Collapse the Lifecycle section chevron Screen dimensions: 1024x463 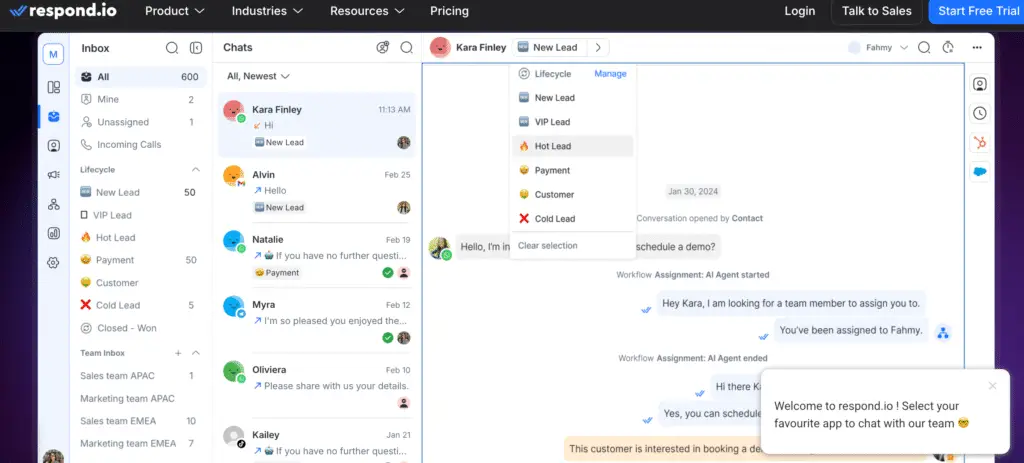tap(195, 170)
